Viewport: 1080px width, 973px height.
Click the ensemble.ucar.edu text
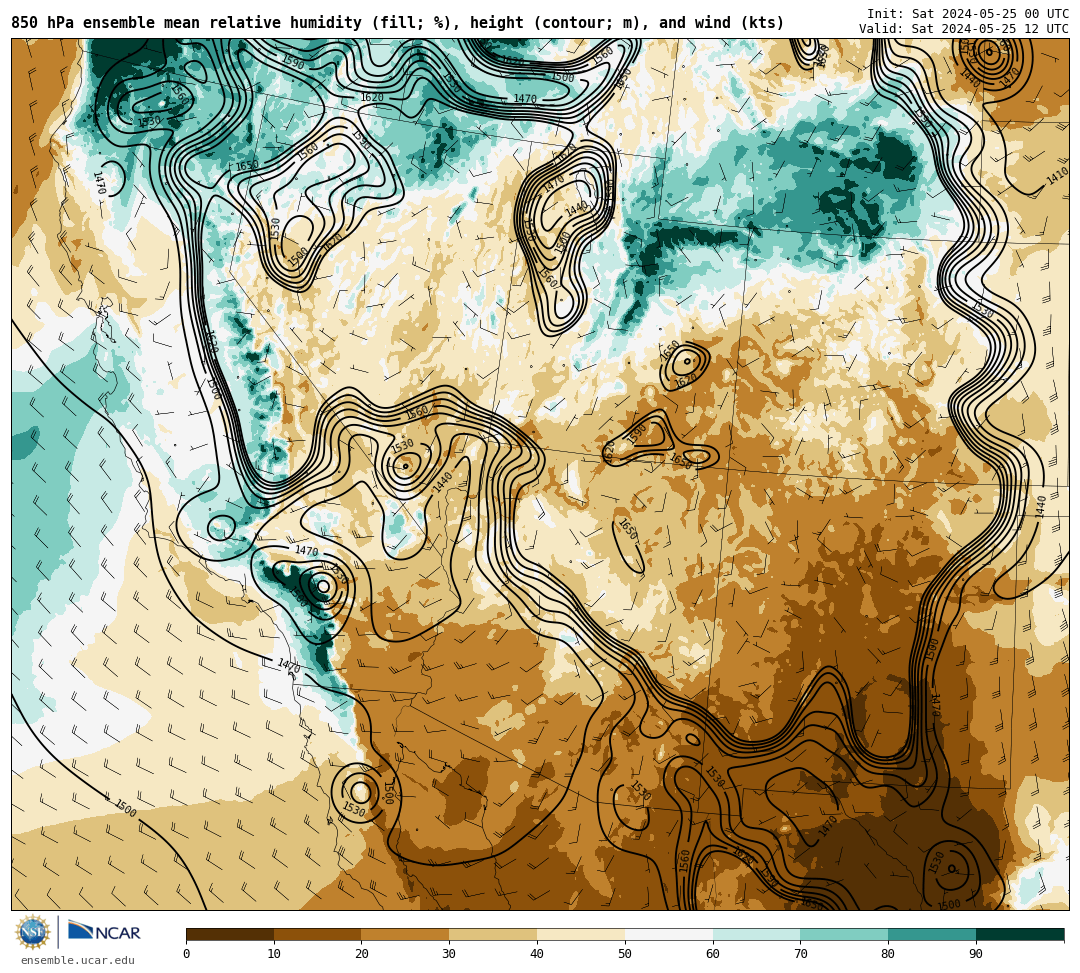coord(78,960)
